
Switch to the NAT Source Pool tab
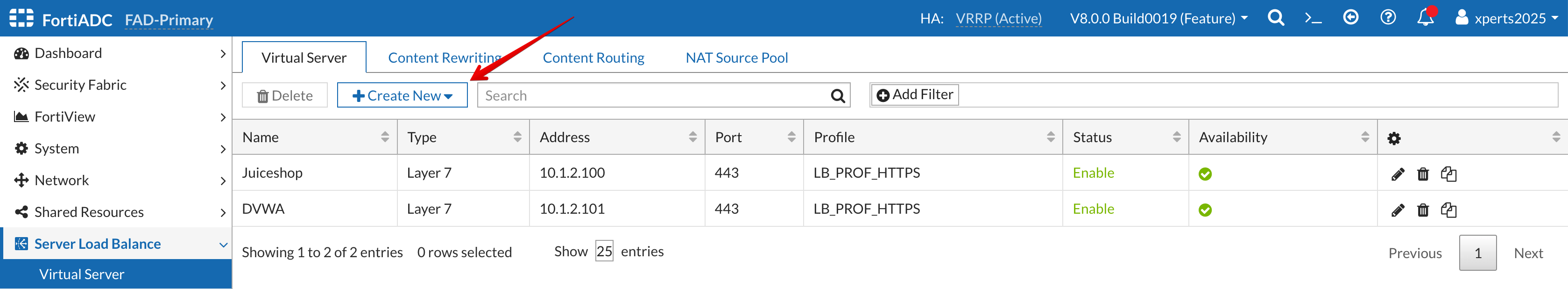point(736,58)
